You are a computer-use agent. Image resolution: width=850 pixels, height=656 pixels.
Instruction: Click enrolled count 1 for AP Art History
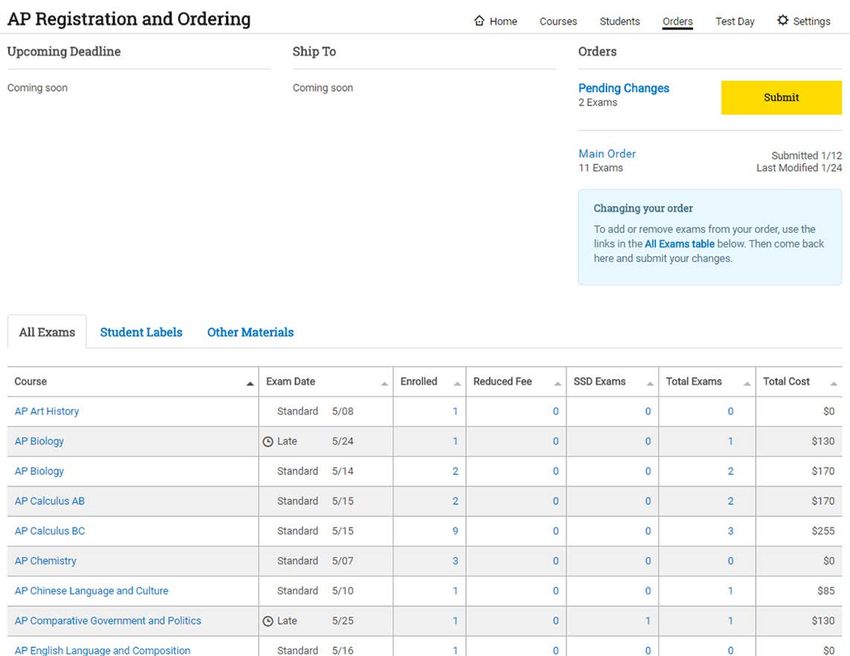coord(455,411)
